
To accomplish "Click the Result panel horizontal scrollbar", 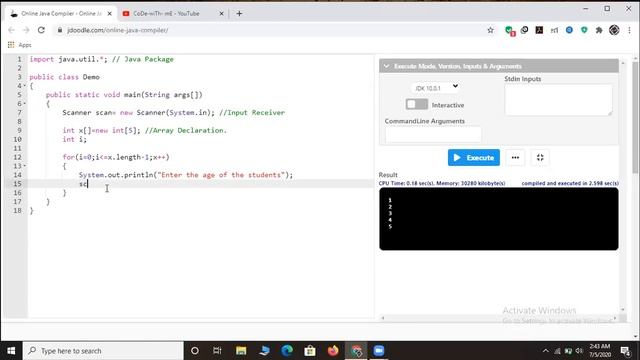I will tap(499, 318).
